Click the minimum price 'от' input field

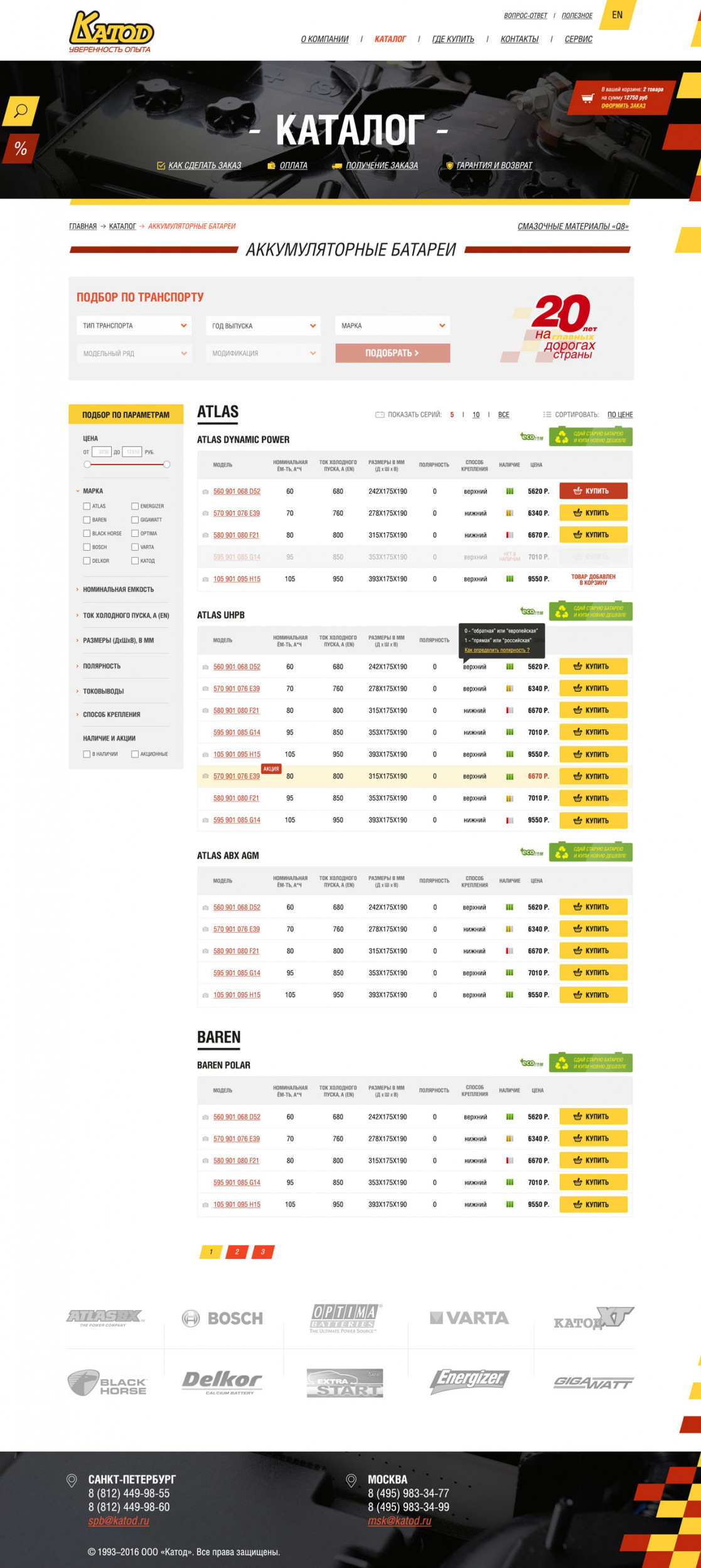(x=102, y=452)
